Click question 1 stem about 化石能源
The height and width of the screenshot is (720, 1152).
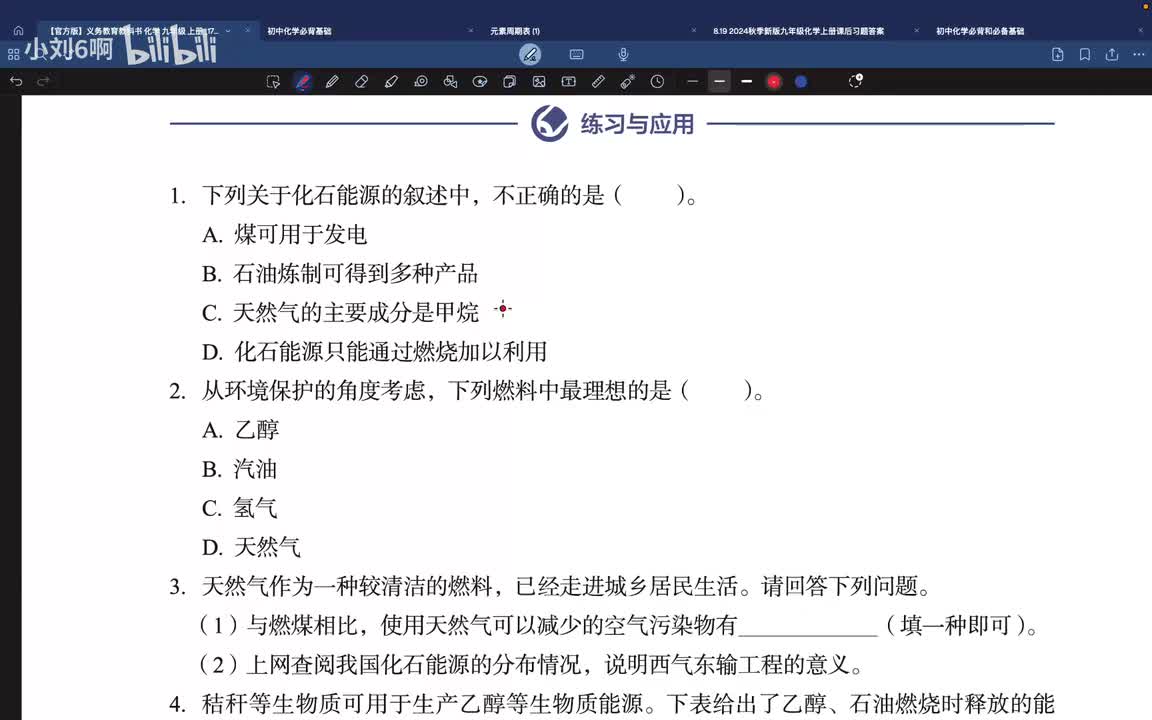pyautogui.click(x=433, y=195)
